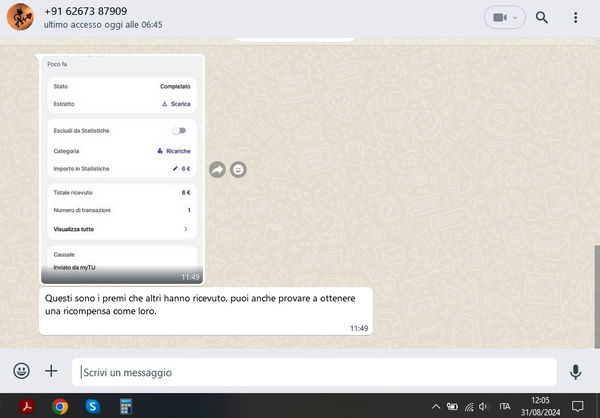Click the Escludi da Statistiche toggle in image
Viewport: 600px width, 418px height.
(x=179, y=131)
